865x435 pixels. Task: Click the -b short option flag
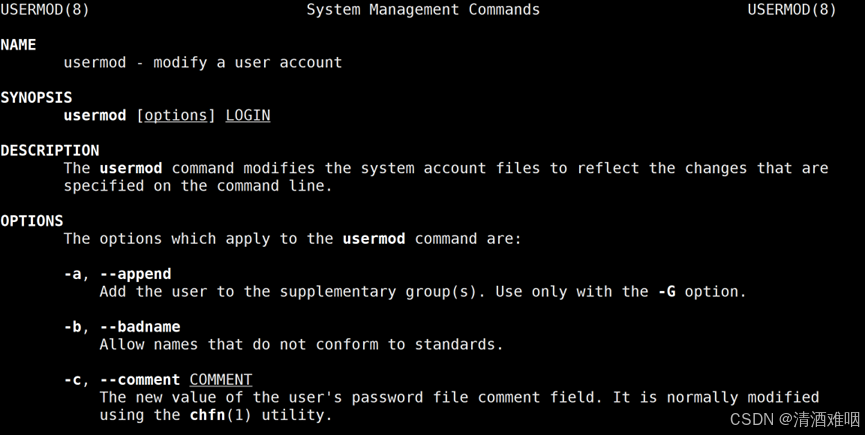(72, 327)
